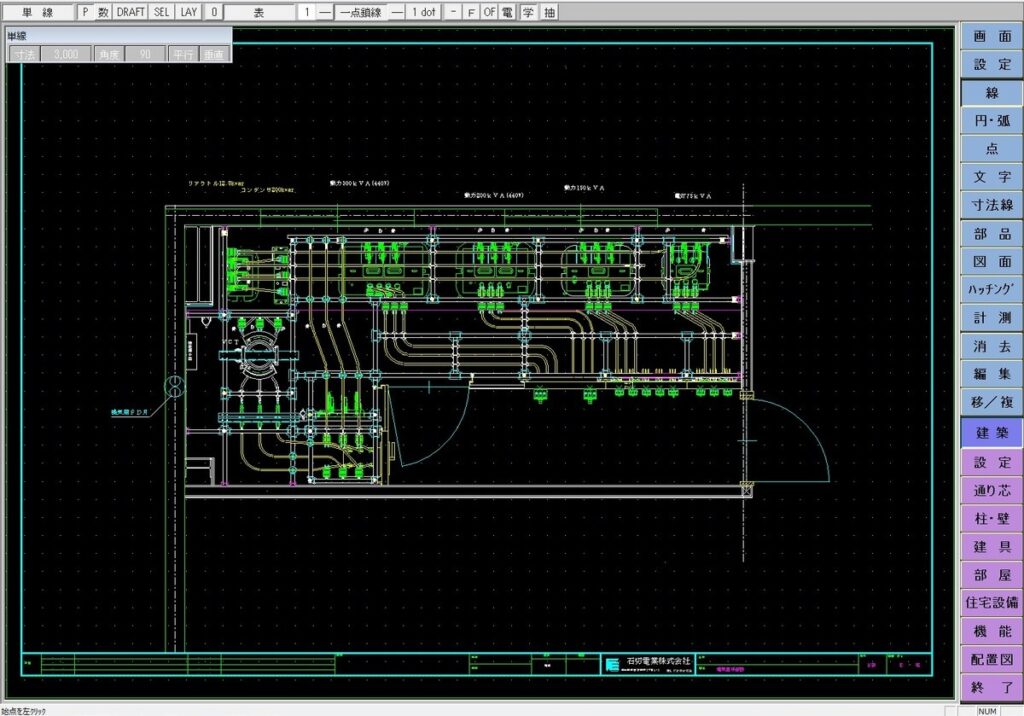The image size is (1024, 716).
Task: Click the 角度 angle button
Action: [x=109, y=54]
